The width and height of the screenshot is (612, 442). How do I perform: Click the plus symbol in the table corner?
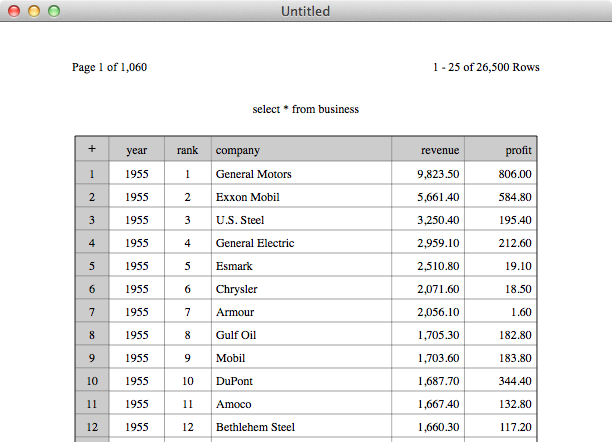[x=92, y=149]
